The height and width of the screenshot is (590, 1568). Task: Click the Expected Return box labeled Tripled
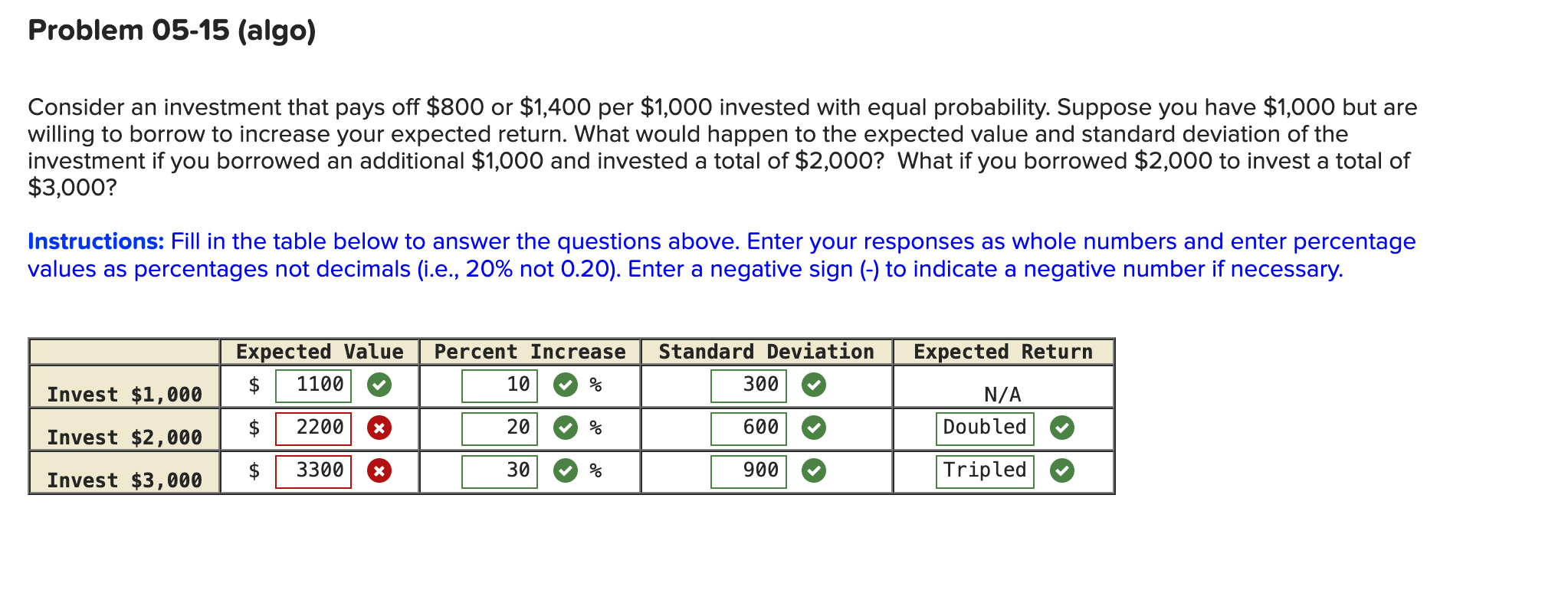[x=983, y=471]
